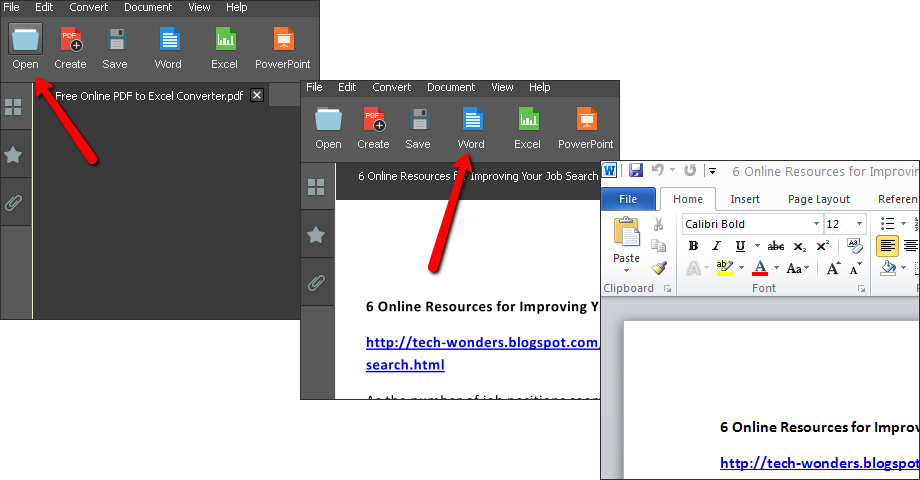
Task: Open bookmarks star panel in Excel Converter.pdf window
Action: coord(13,155)
